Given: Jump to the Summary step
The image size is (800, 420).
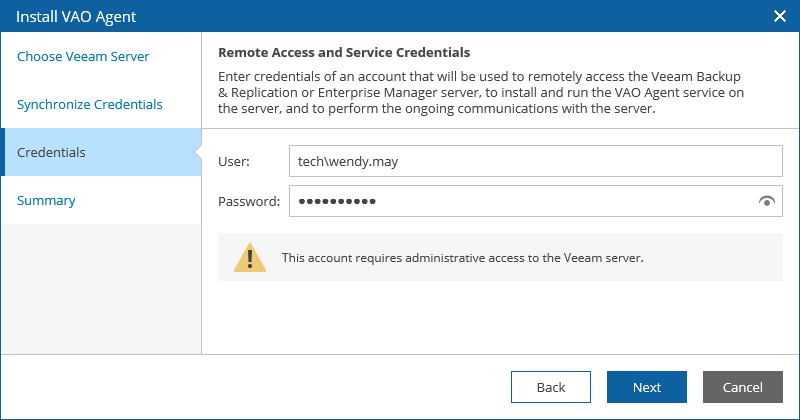Looking at the screenshot, I should tap(46, 200).
